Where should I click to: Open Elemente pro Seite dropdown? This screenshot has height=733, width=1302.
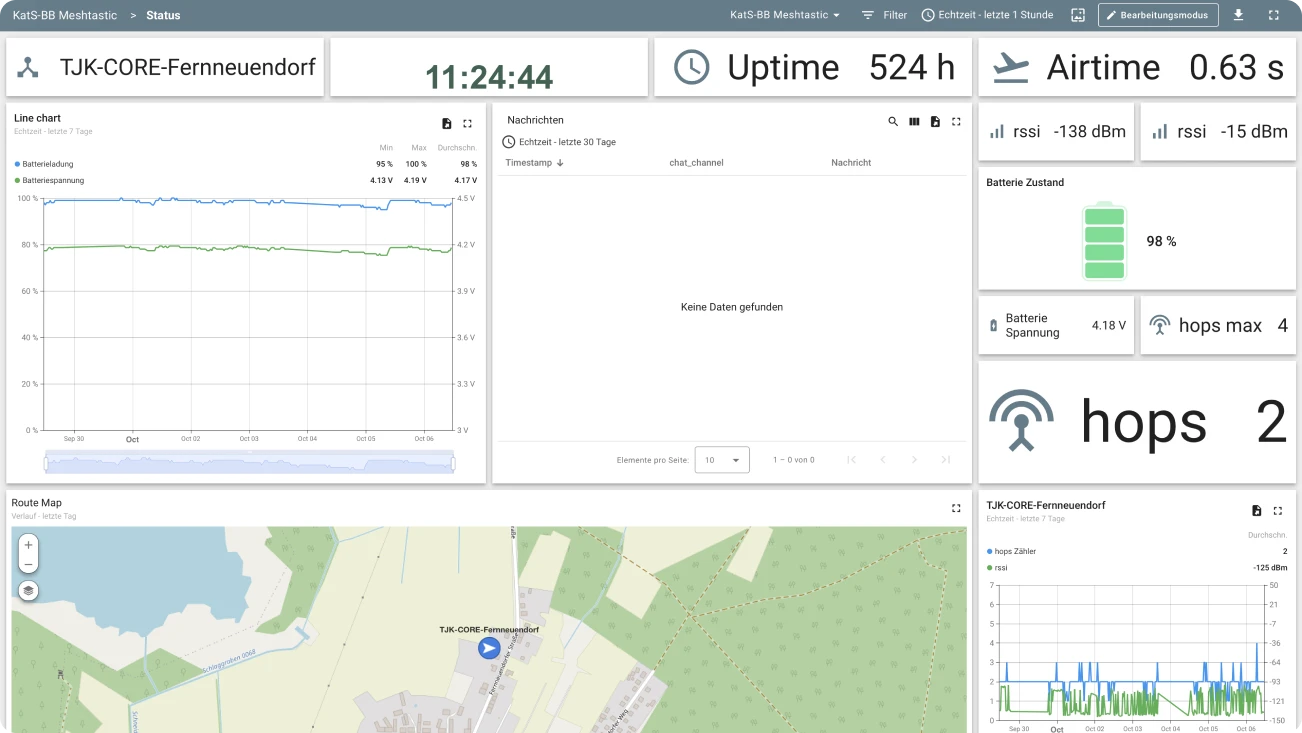tap(721, 460)
